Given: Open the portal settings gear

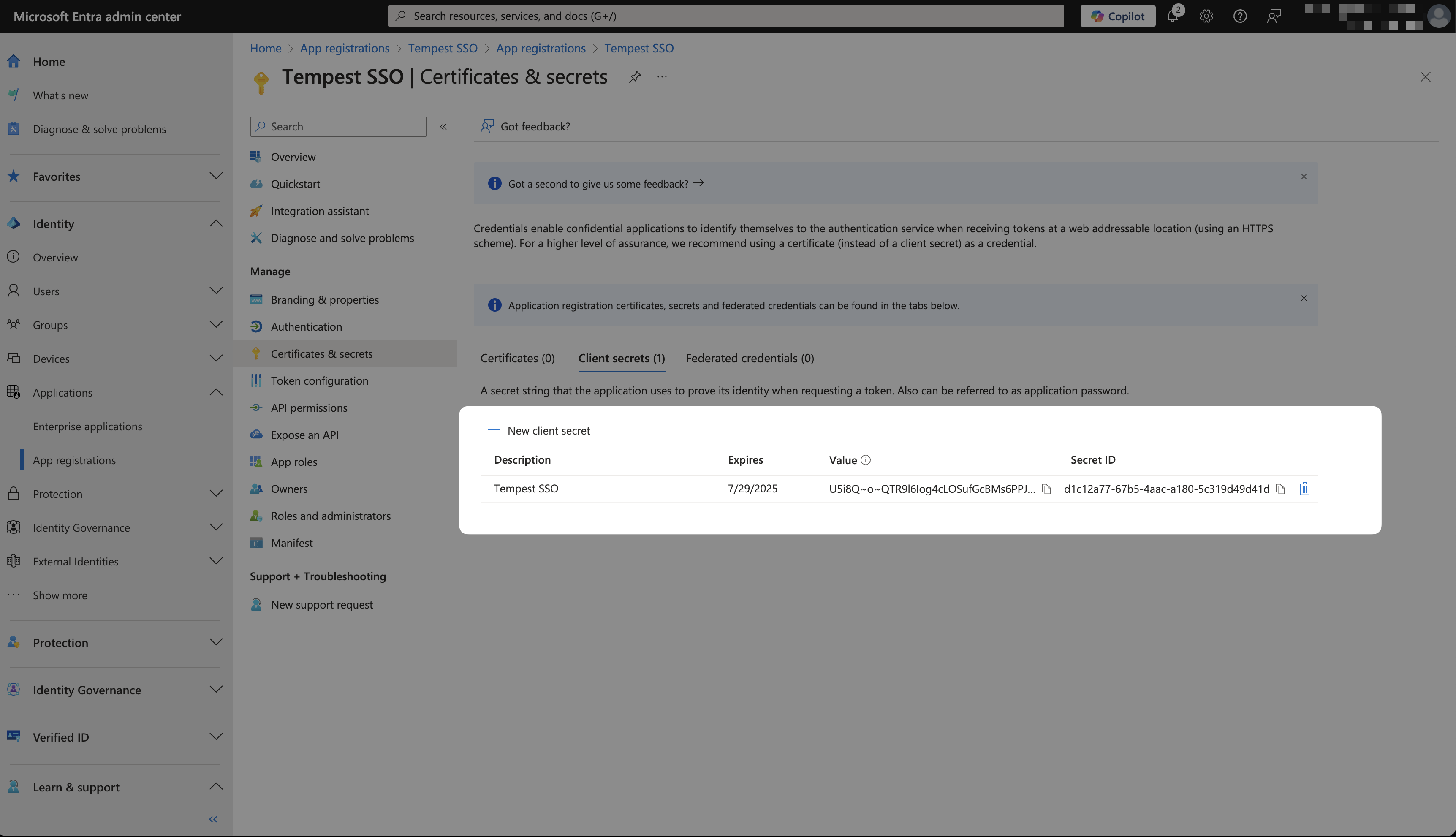Looking at the screenshot, I should click(1206, 16).
